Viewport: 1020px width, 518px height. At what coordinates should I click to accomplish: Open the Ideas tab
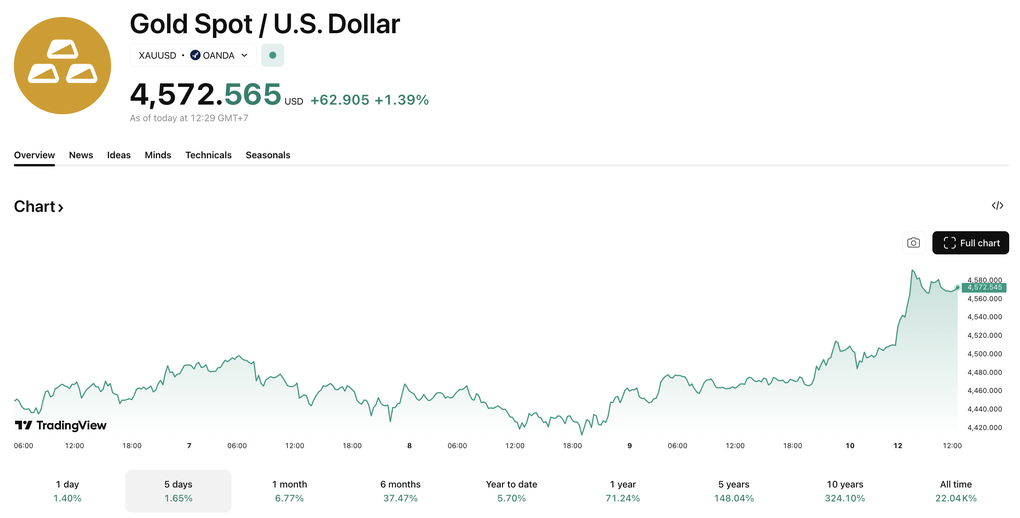coord(119,155)
